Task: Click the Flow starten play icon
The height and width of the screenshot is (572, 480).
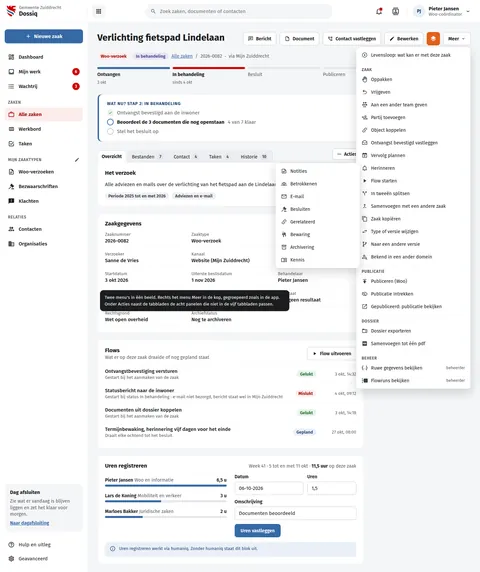Action: click(x=364, y=181)
